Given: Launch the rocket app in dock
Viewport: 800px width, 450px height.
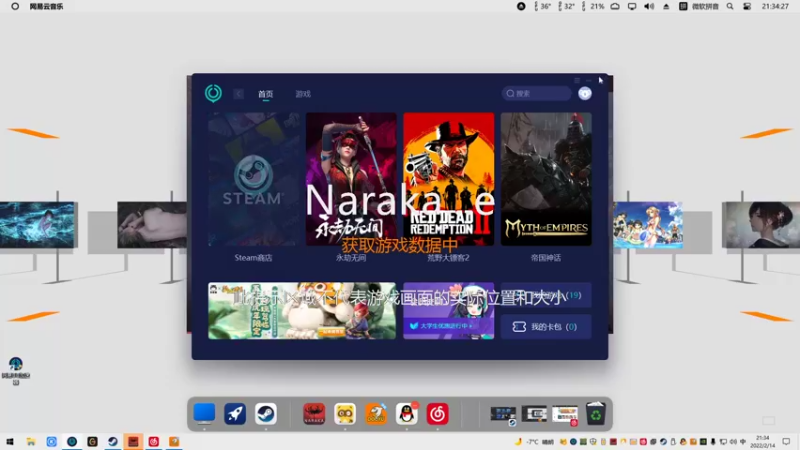Looking at the screenshot, I should coord(235,414).
